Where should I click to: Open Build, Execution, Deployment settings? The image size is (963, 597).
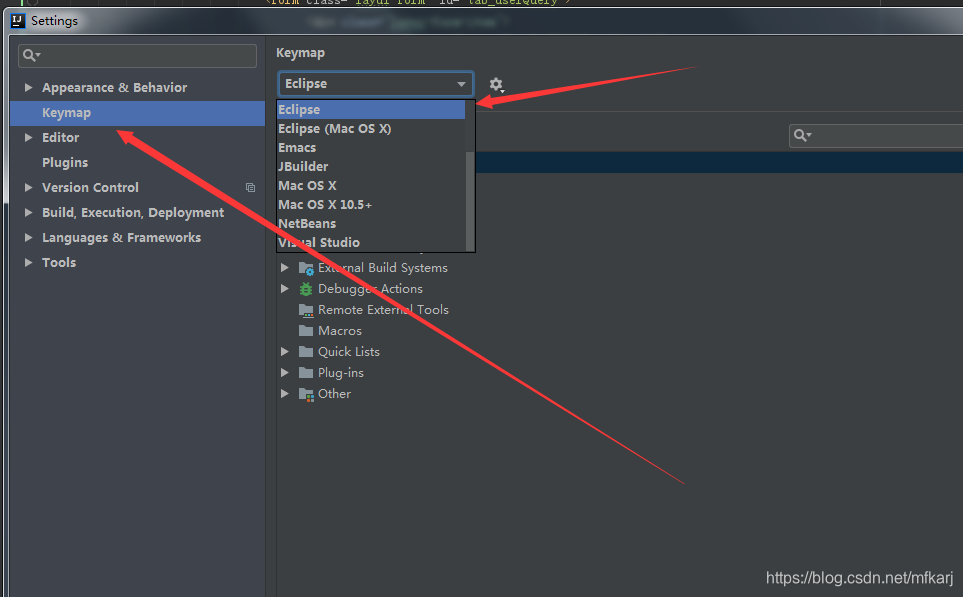133,213
